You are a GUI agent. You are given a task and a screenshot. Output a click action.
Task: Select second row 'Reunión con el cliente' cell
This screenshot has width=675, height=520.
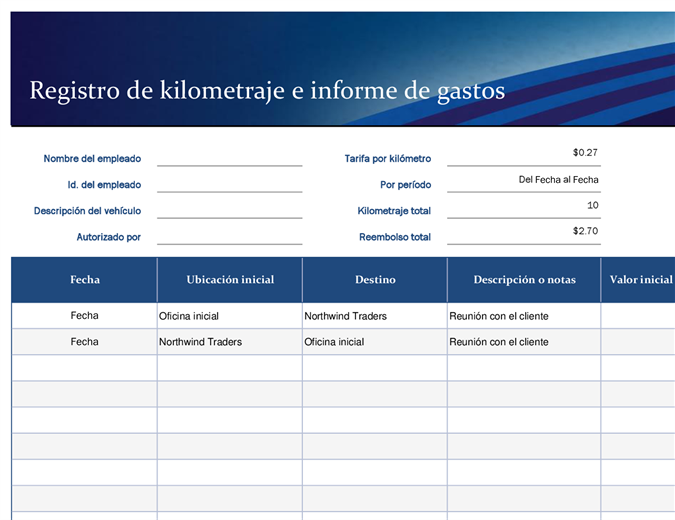point(524,342)
